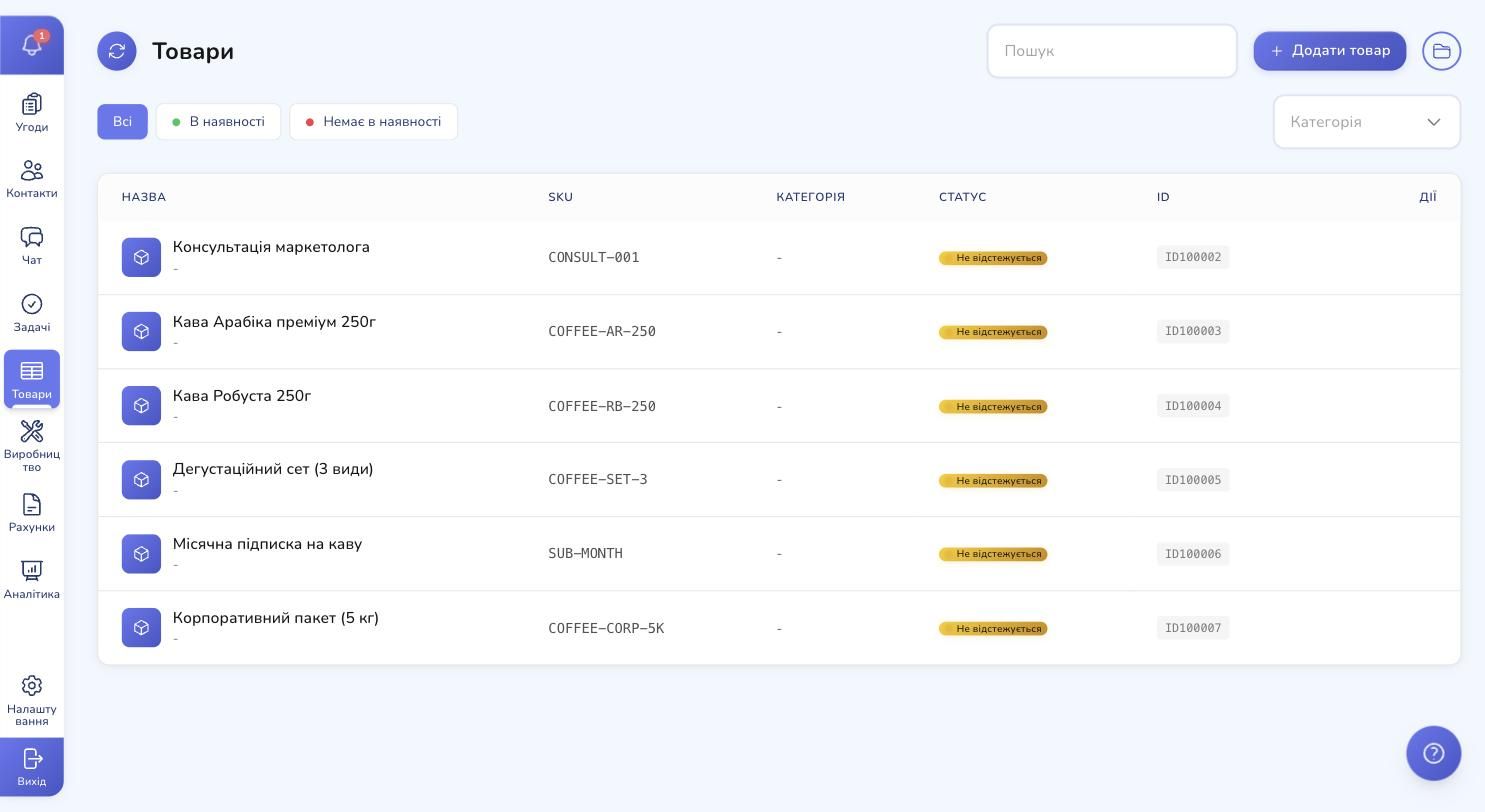Select the Всі filter tab
Image resolution: width=1485 pixels, height=812 pixels.
coord(122,122)
